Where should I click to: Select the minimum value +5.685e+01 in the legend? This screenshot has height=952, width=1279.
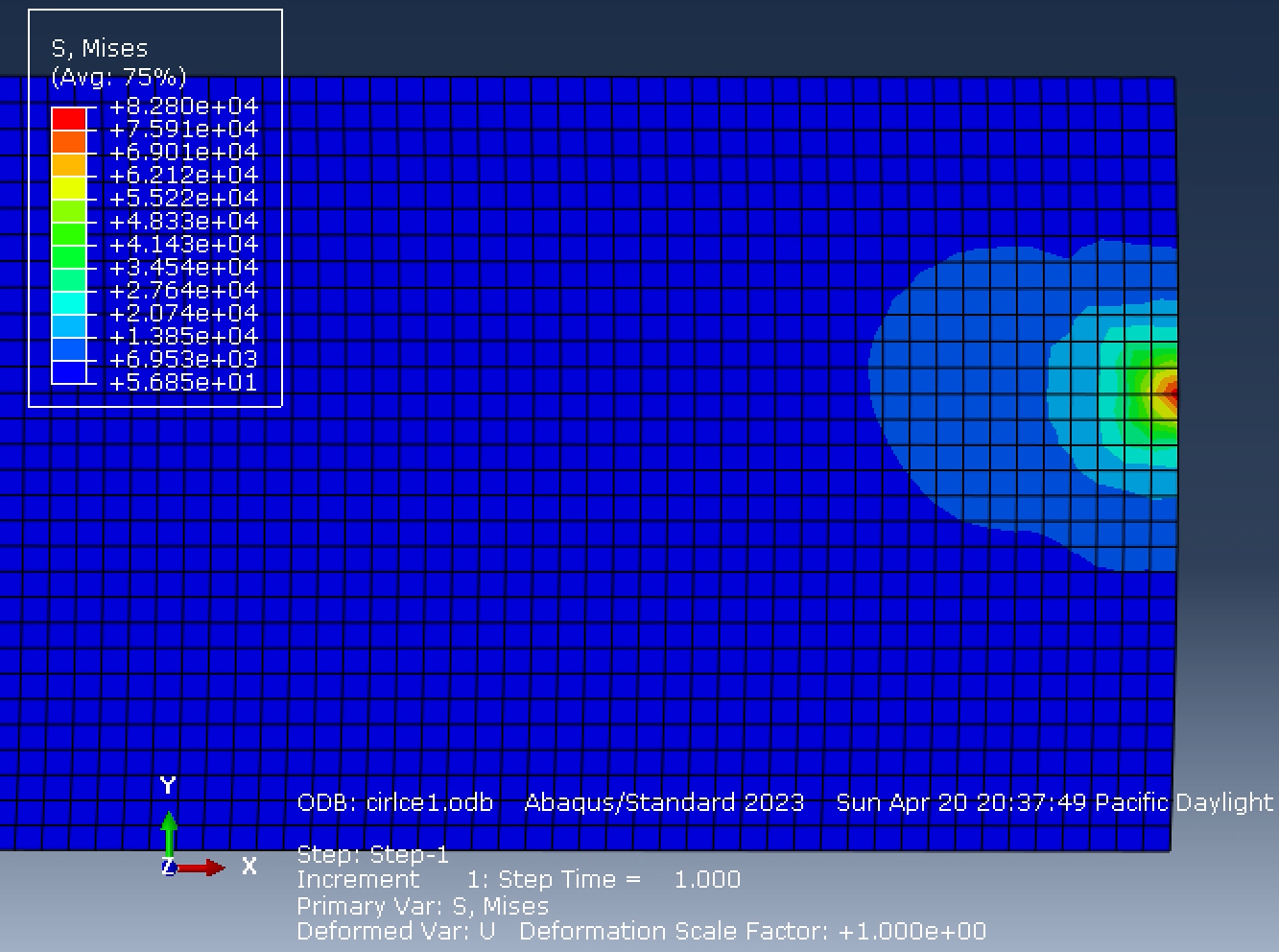[183, 383]
